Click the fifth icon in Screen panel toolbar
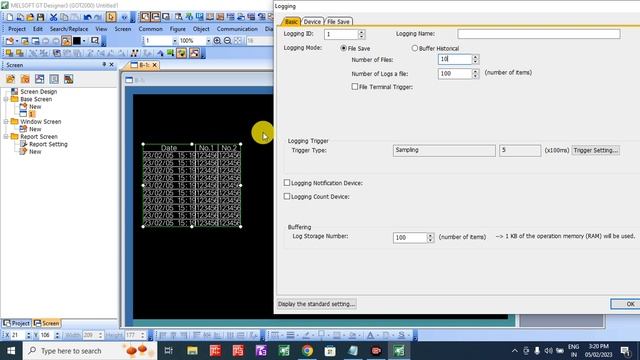Viewport: 640px width, 360px height. (x=69, y=79)
